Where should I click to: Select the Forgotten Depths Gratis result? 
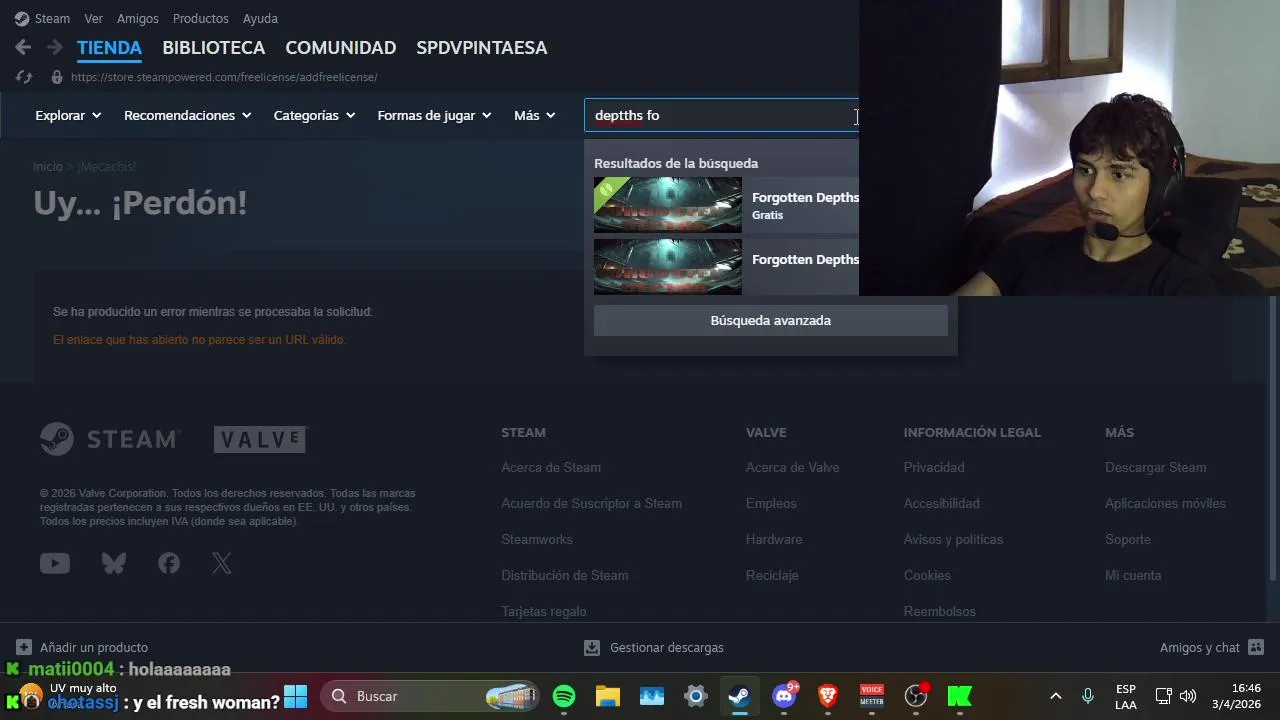click(726, 205)
